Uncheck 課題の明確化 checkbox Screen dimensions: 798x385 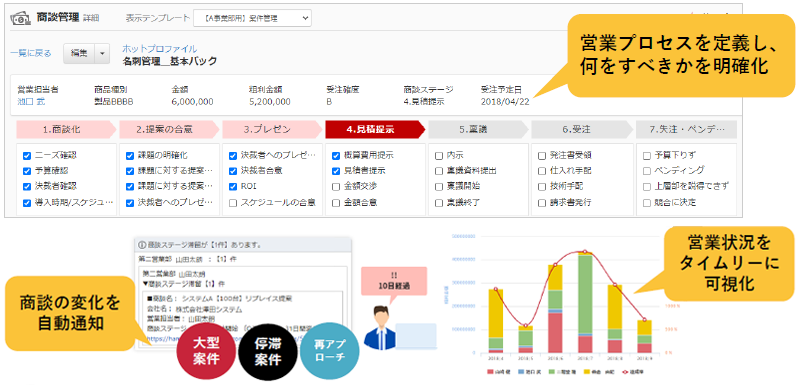pyautogui.click(x=130, y=155)
